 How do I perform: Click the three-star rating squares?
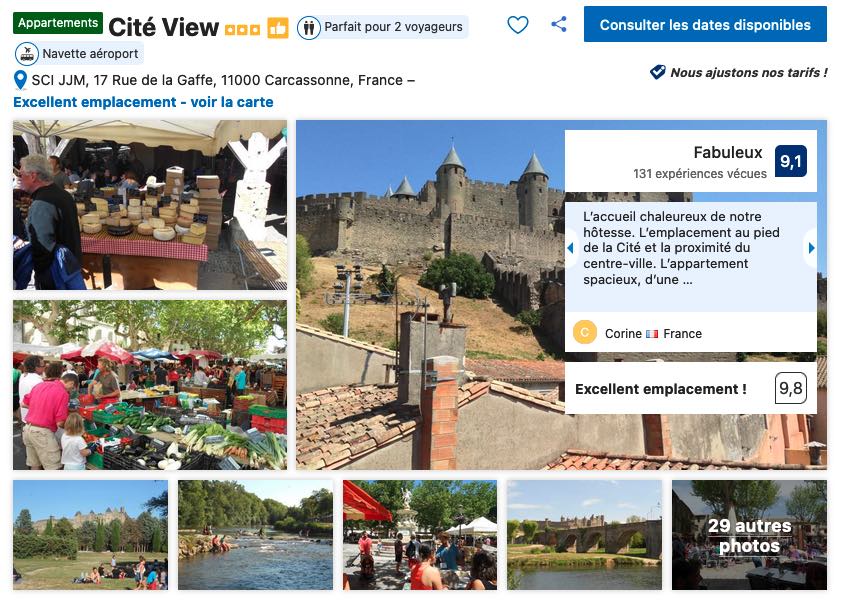pyautogui.click(x=242, y=30)
